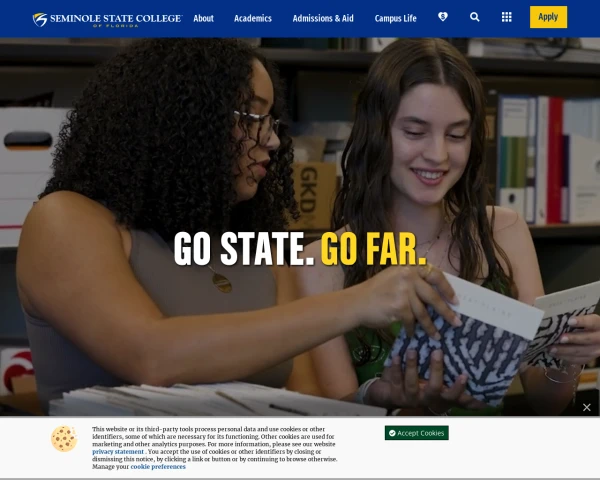The image size is (600, 480).
Task: Open the grid apps menu icon
Action: 507,17
